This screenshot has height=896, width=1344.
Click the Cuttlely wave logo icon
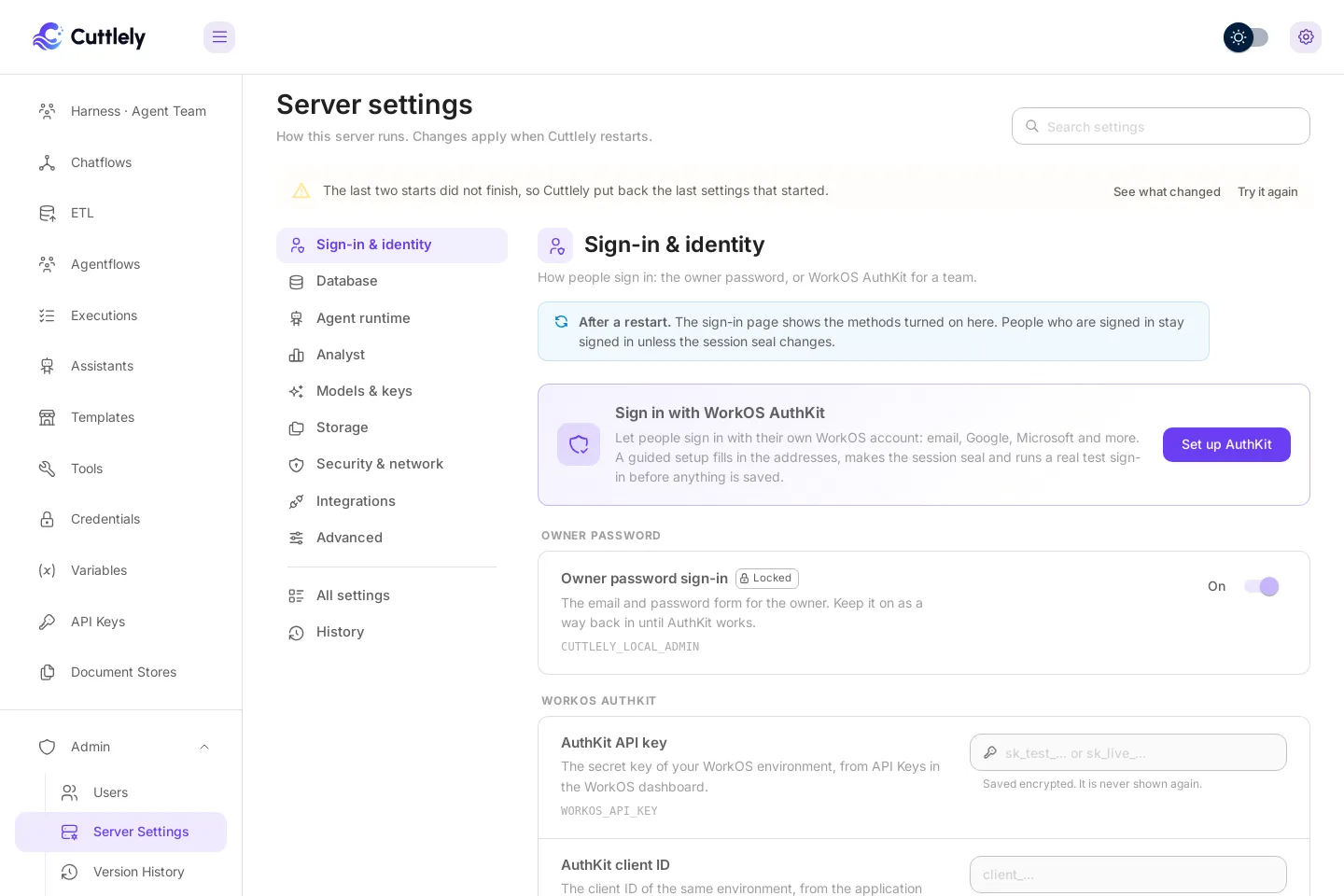48,36
